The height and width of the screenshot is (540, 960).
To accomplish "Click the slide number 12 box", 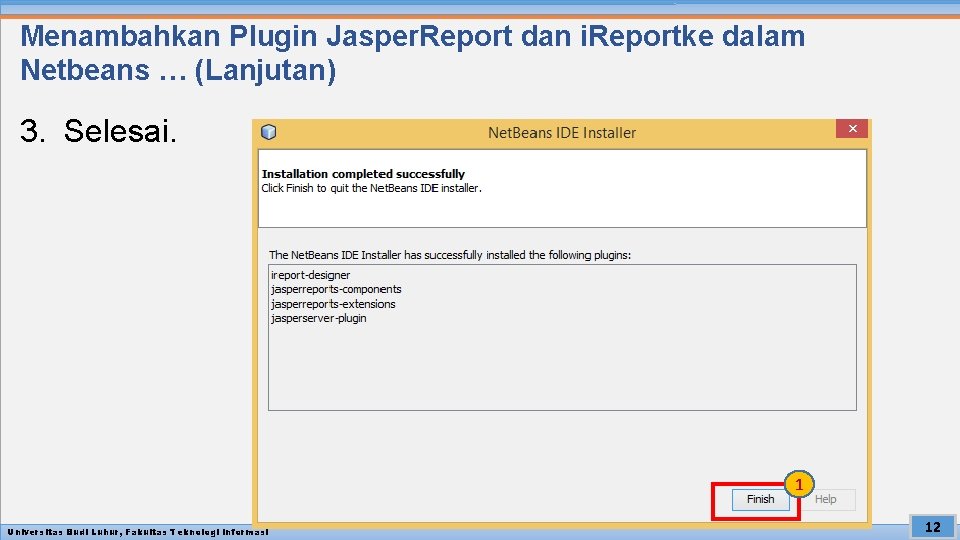I will point(932,527).
